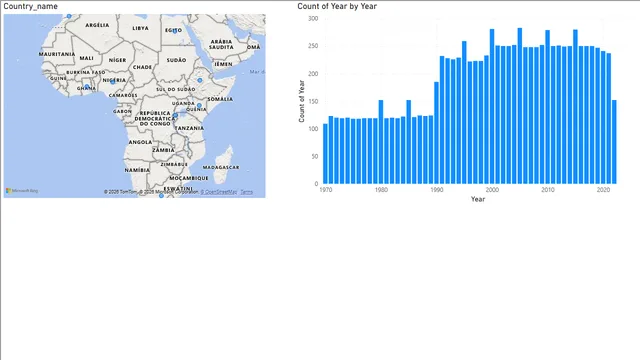
Task: Select the tall bar at 2000
Action: (x=492, y=107)
